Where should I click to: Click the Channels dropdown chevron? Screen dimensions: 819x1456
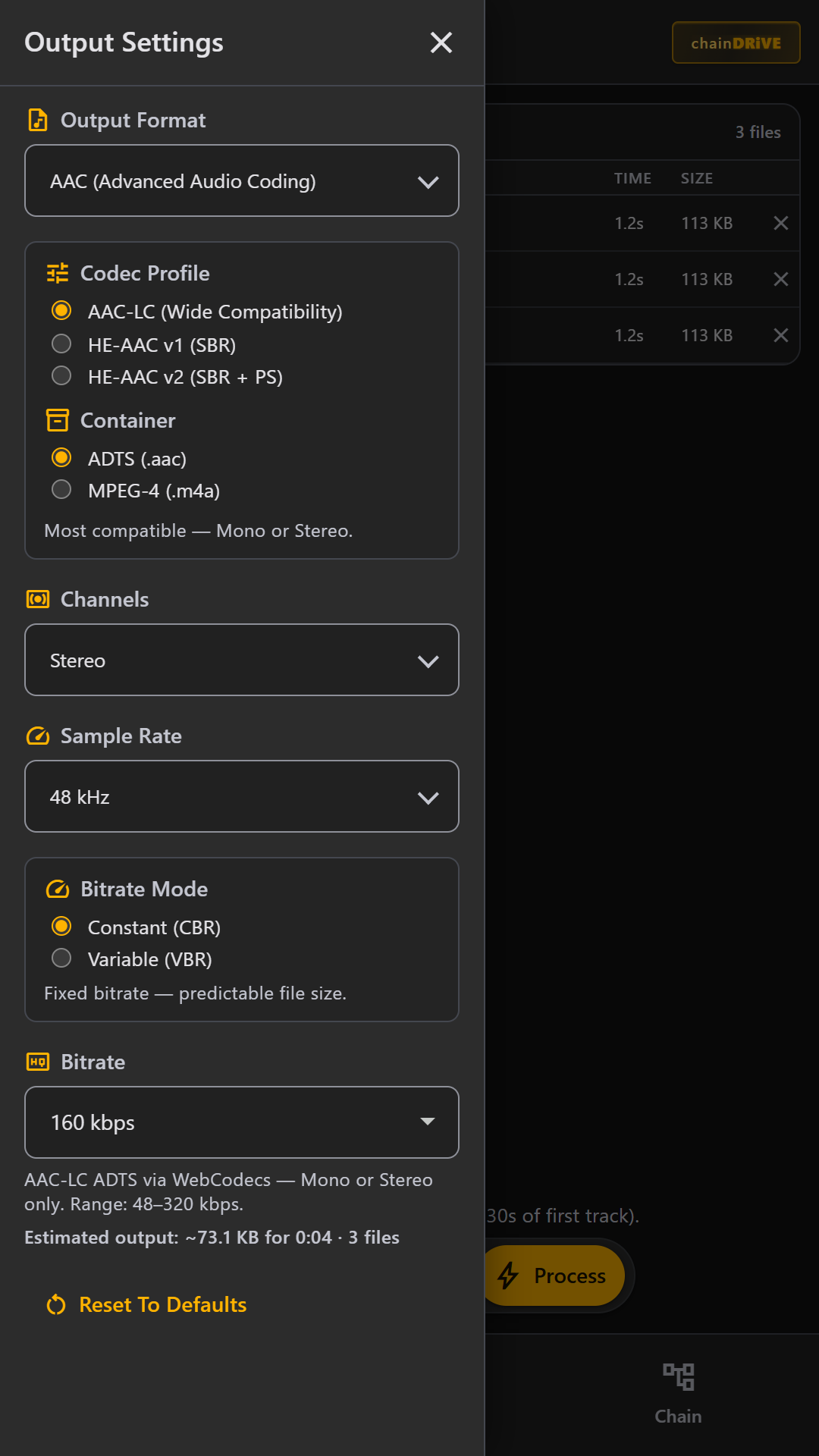click(428, 661)
